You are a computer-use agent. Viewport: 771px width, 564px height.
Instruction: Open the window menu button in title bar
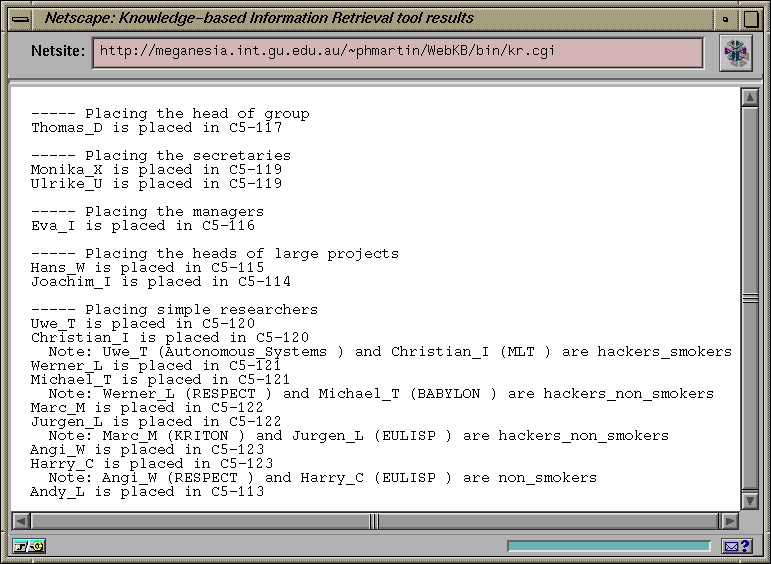(22, 18)
